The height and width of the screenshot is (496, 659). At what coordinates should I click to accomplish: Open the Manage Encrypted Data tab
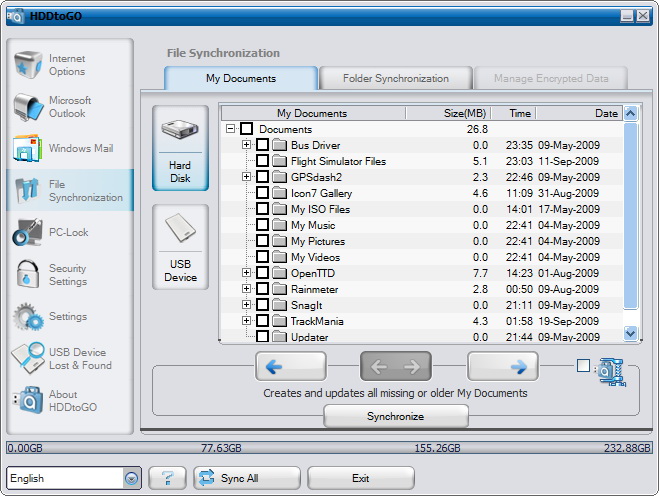click(551, 78)
